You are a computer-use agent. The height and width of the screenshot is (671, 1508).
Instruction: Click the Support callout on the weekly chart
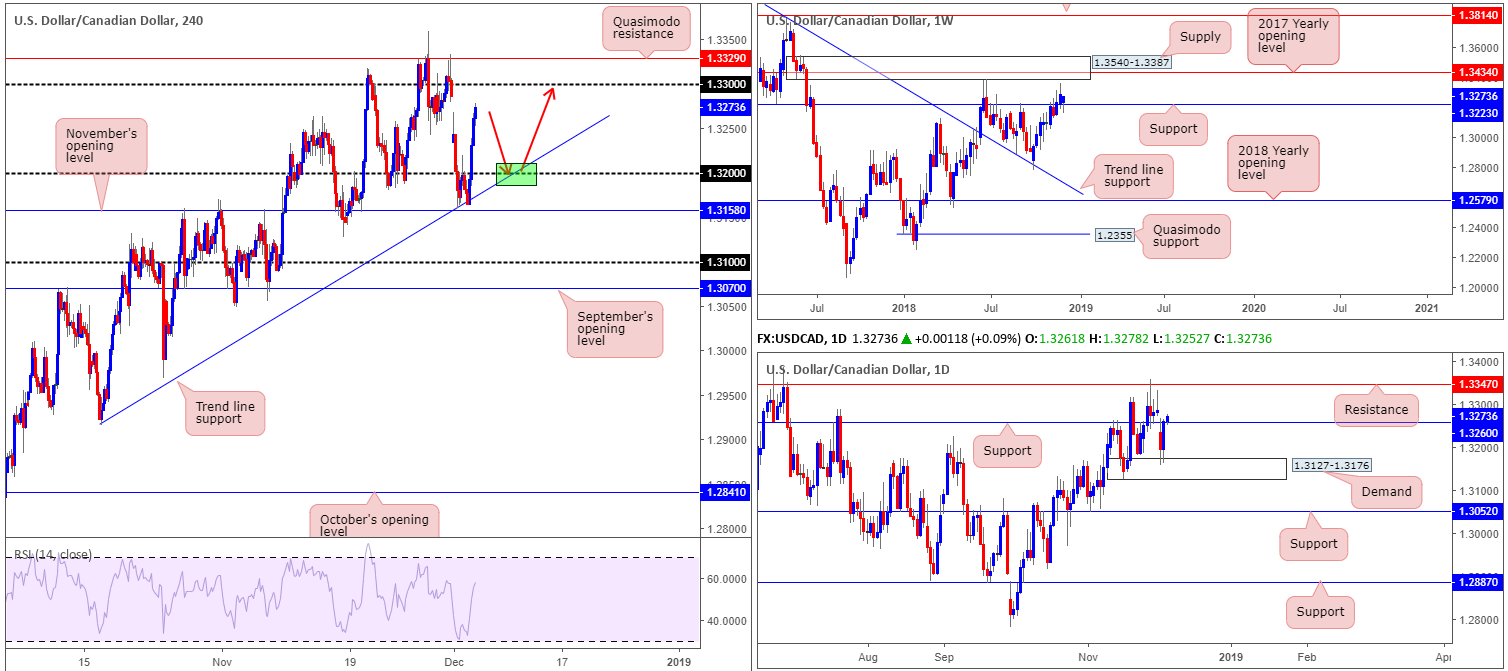click(1173, 129)
